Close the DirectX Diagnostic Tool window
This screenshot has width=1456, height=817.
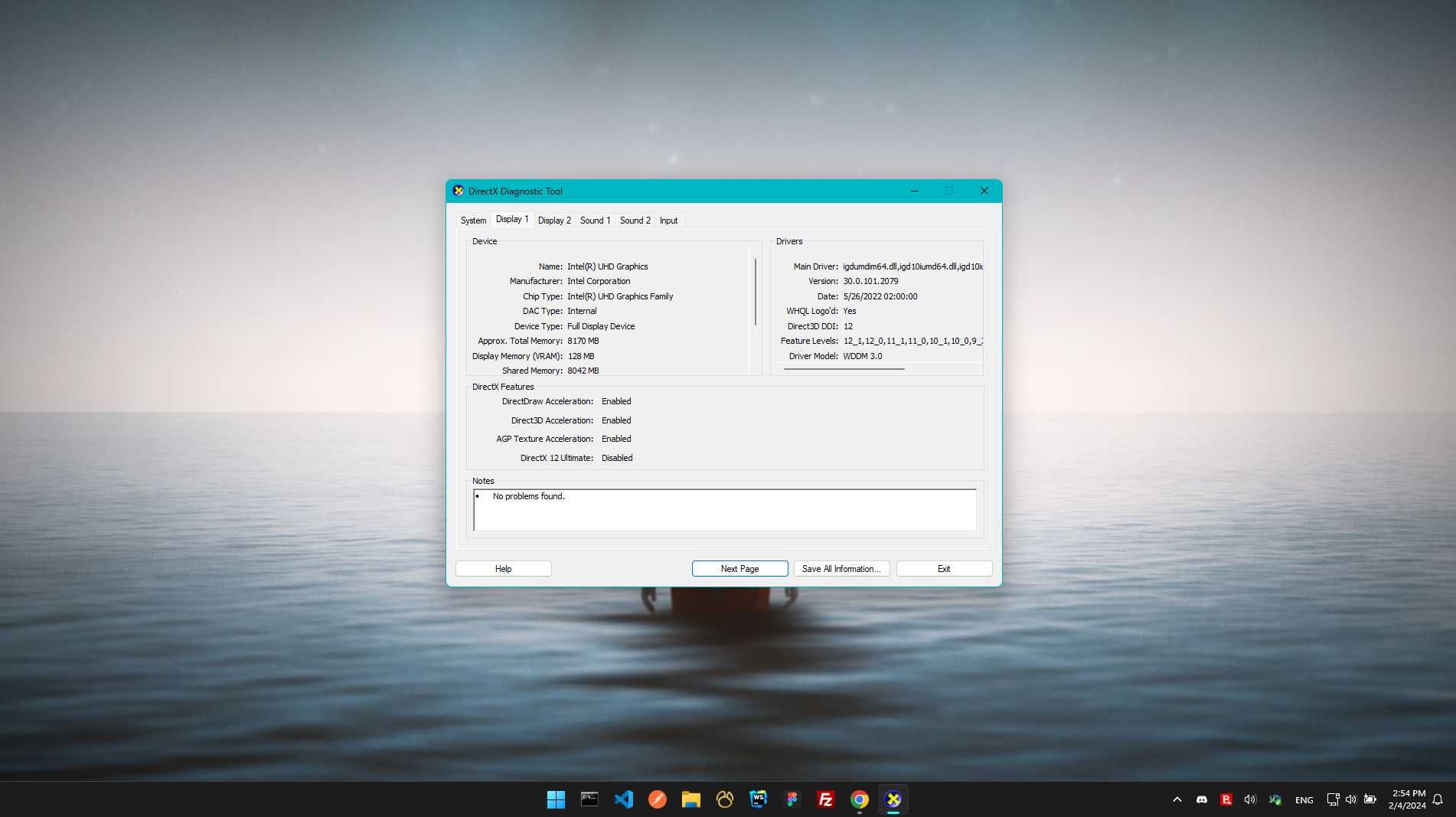(x=984, y=191)
